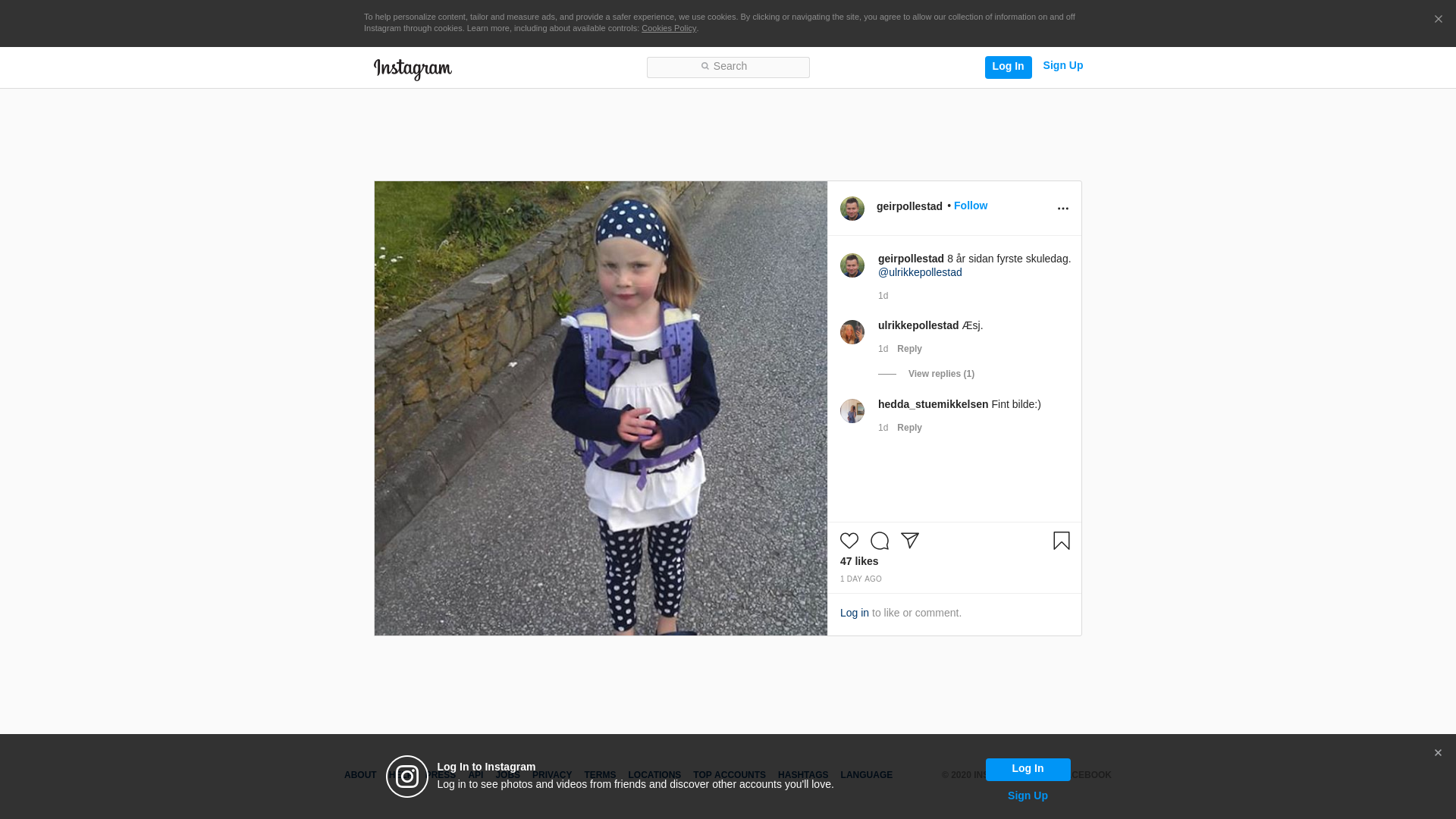Save post with bookmark icon
This screenshot has width=1456, height=819.
tap(1062, 541)
